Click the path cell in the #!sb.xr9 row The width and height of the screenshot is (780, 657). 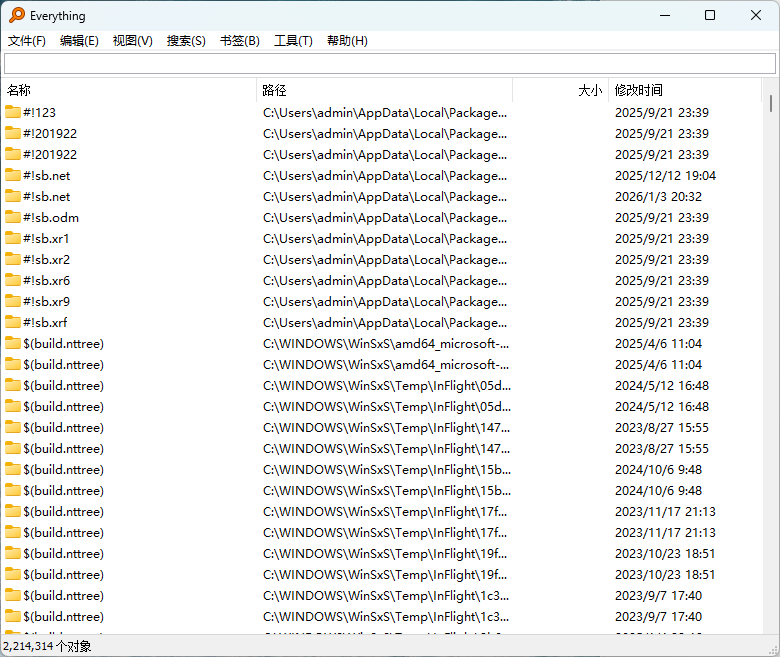(385, 301)
